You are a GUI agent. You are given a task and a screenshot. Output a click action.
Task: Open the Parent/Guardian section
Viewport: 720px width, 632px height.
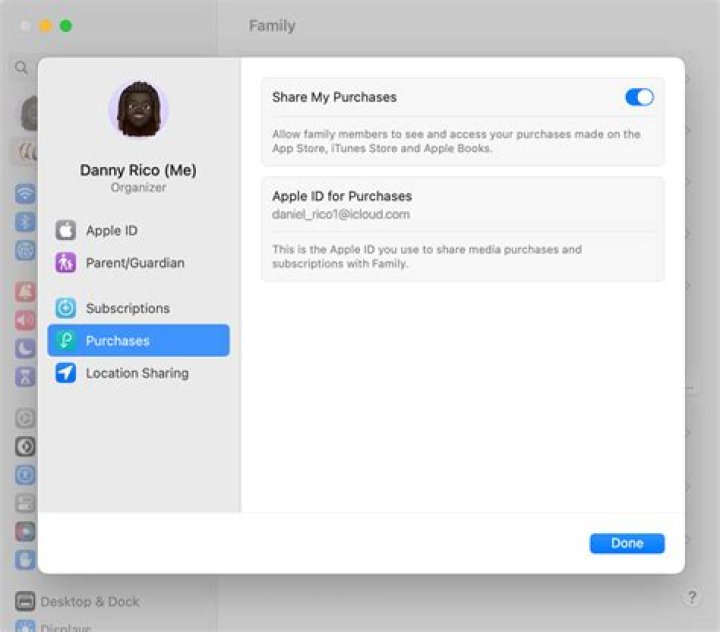(138, 263)
